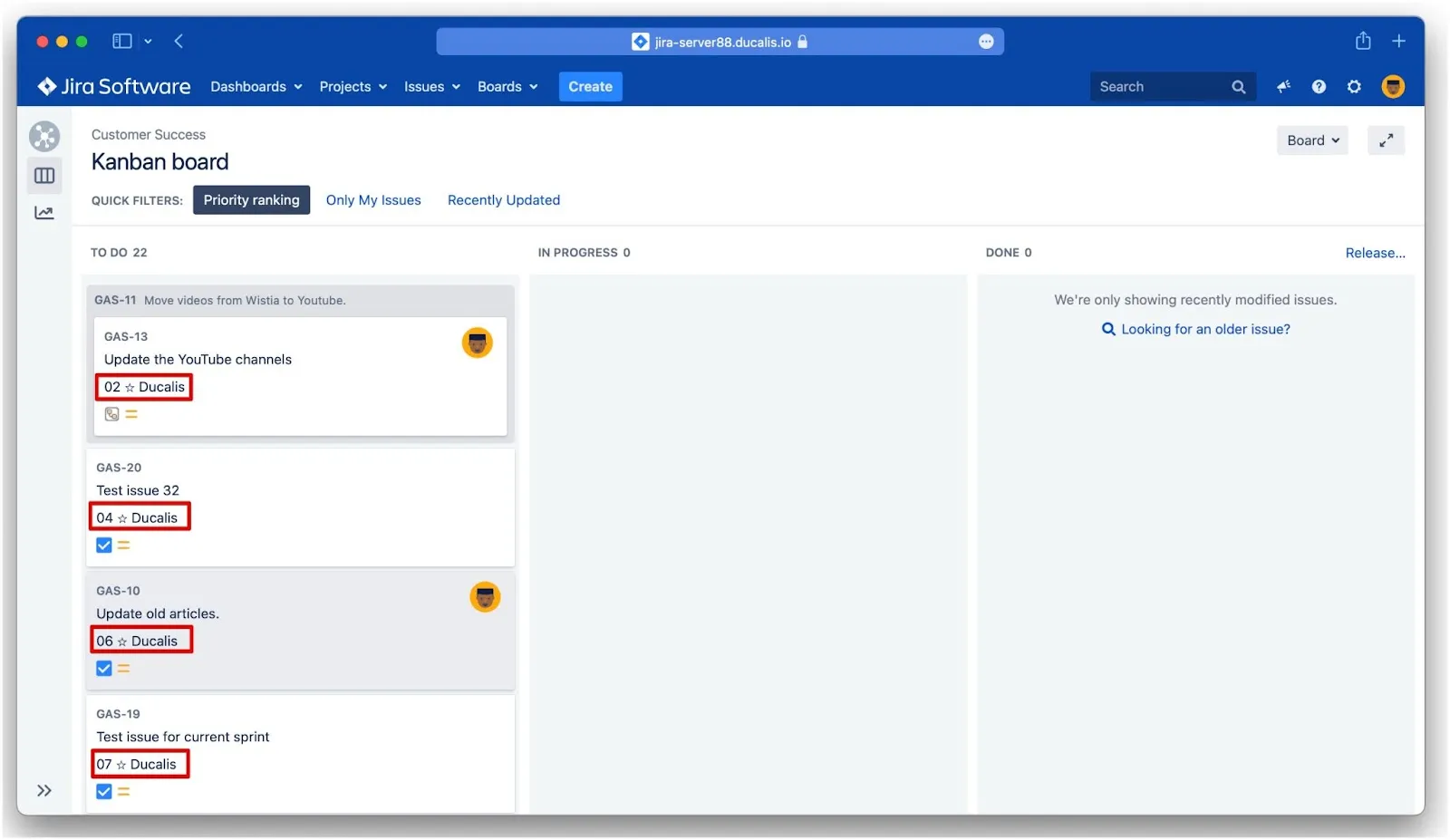Enter full screen with expand arrows icon
1450x840 pixels.
[x=1386, y=140]
